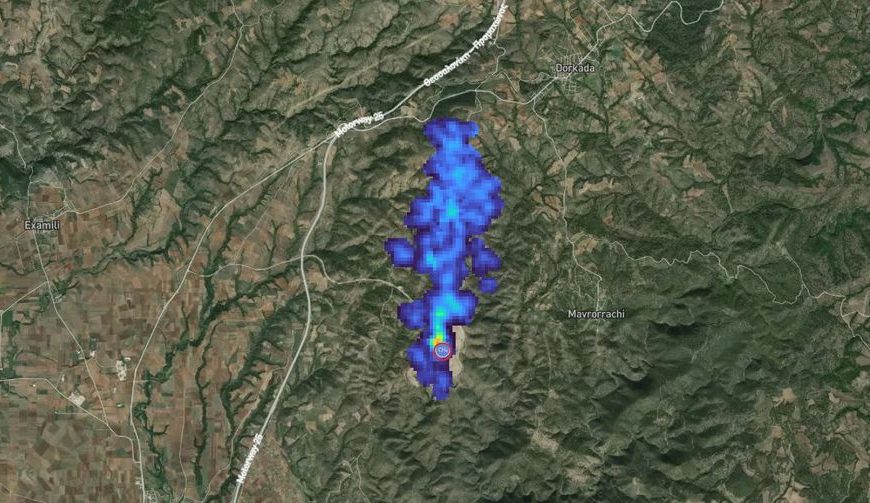The width and height of the screenshot is (870, 503).
Task: Select the Dorkada village label
Action: click(575, 68)
